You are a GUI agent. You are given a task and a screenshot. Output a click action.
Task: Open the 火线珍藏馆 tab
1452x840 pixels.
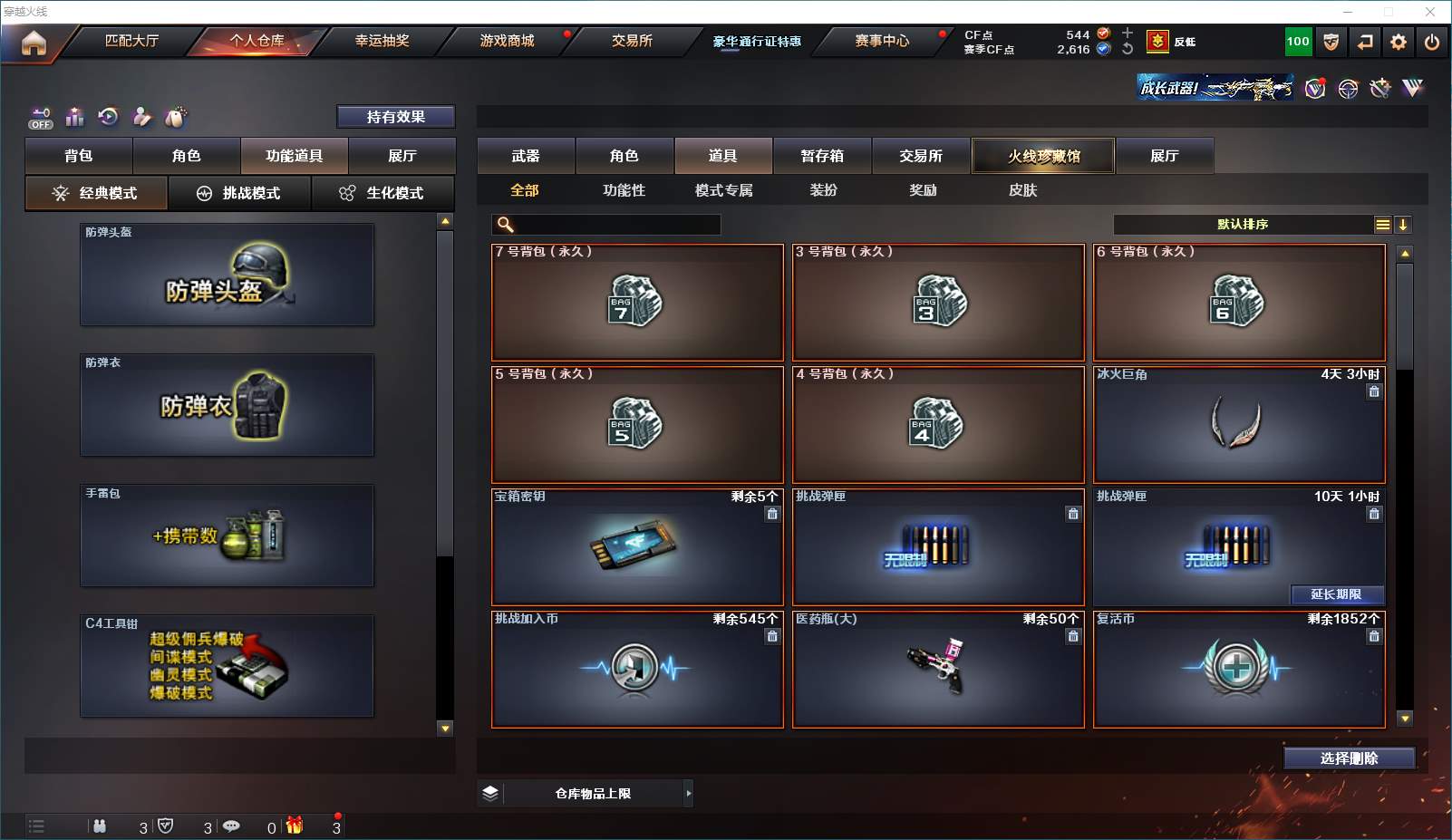pyautogui.click(x=1043, y=156)
